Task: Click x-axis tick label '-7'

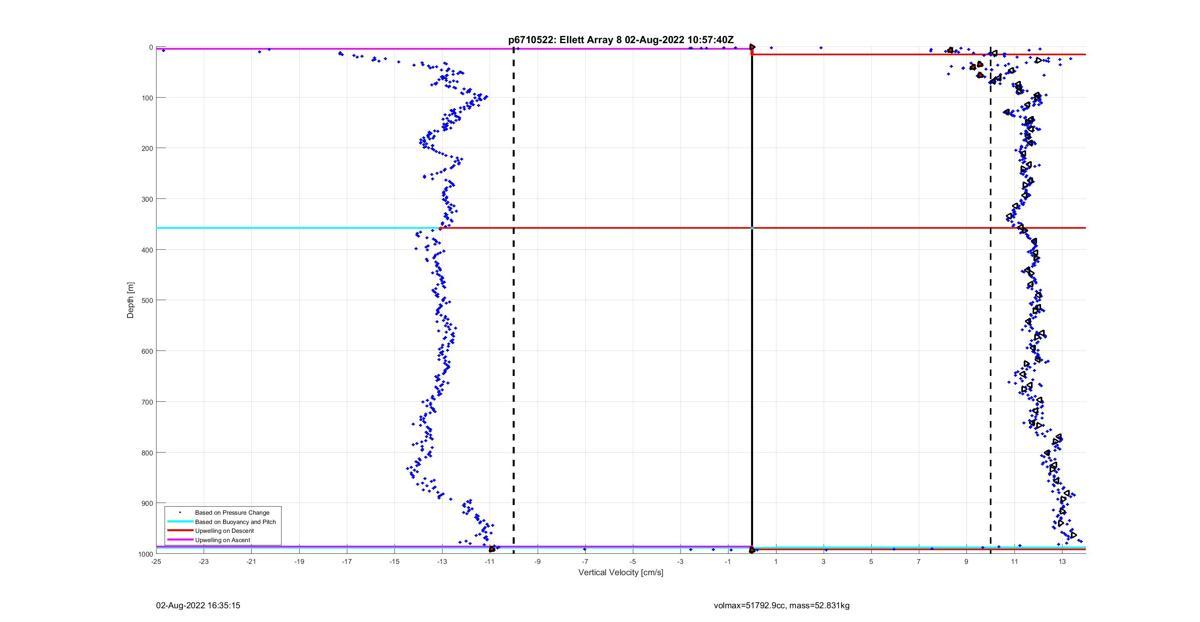Action: [x=585, y=562]
